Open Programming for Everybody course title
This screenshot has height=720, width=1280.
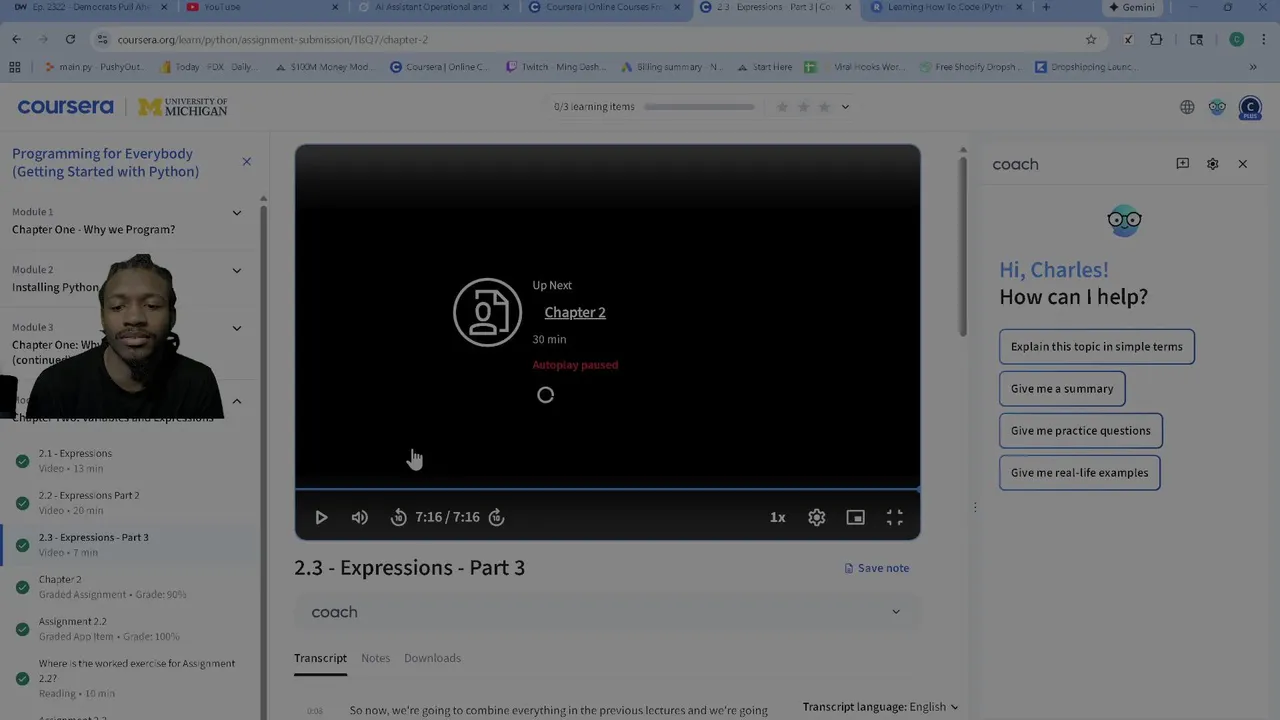(x=105, y=163)
